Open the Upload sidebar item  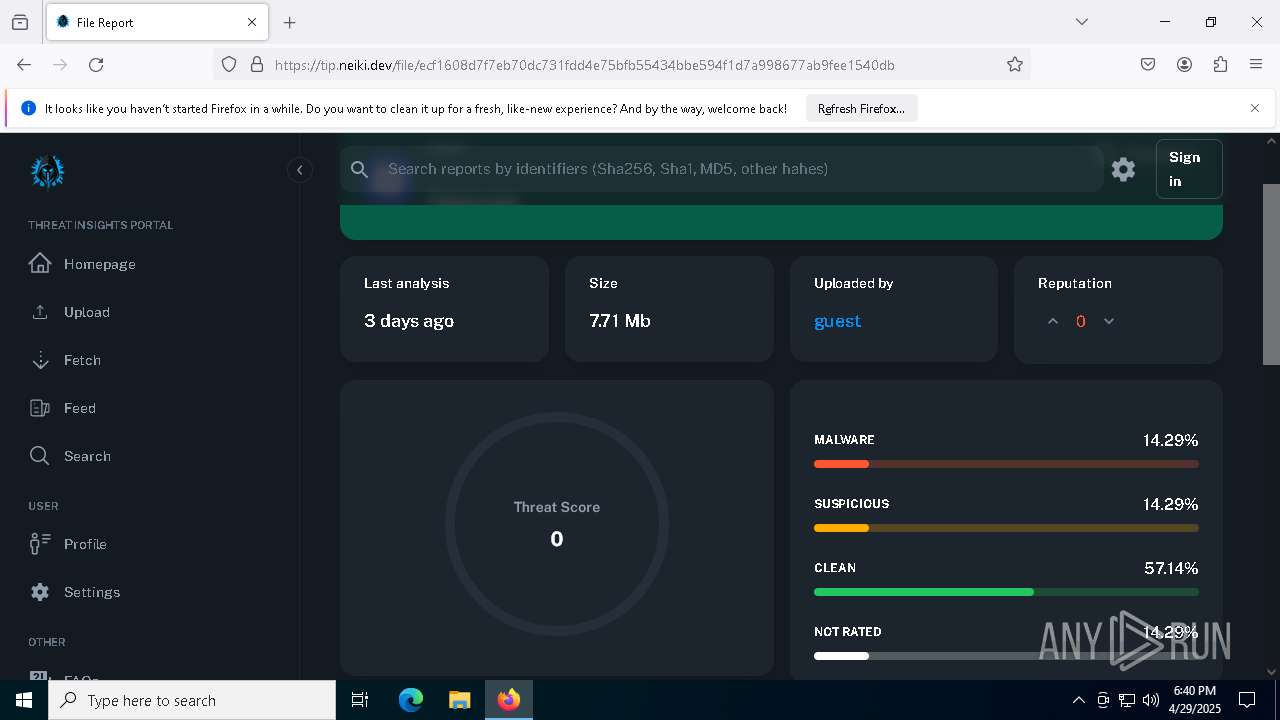86,312
